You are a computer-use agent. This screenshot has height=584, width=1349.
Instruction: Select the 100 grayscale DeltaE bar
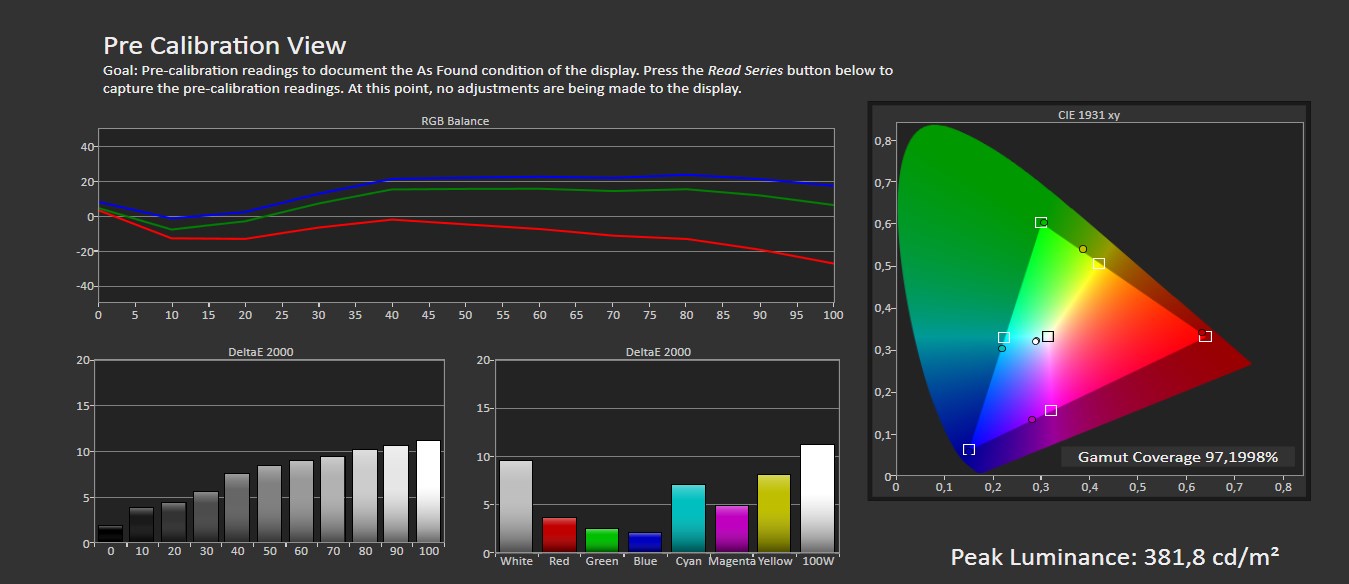428,492
